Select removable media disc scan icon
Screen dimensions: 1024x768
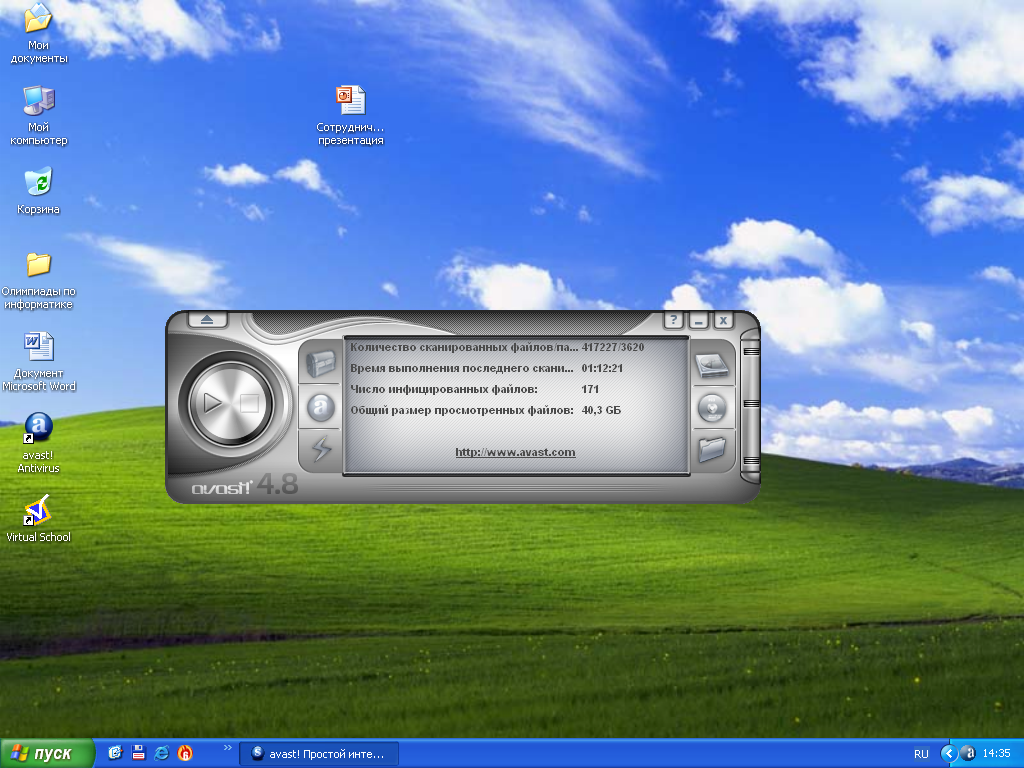pyautogui.click(x=712, y=408)
